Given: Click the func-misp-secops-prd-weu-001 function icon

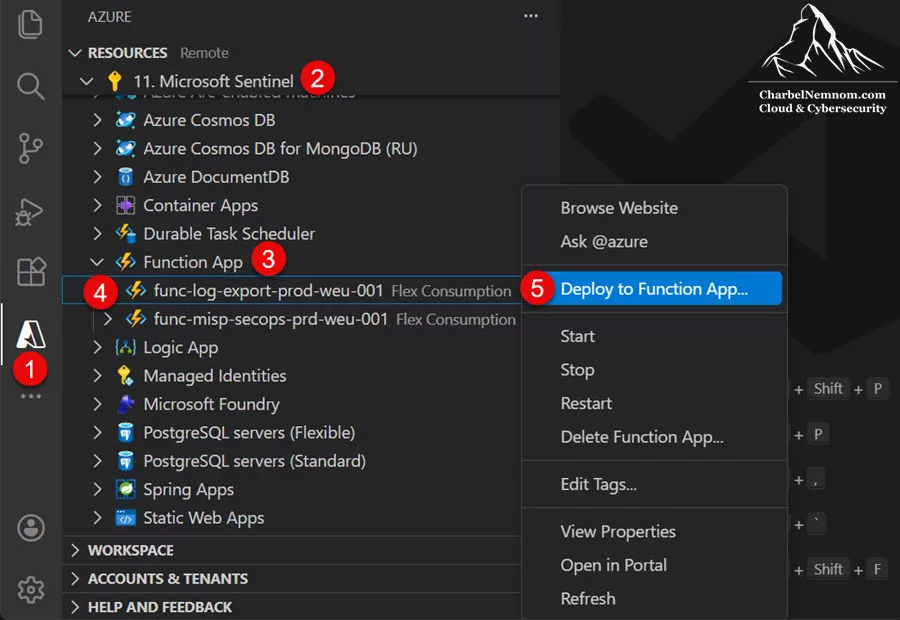Looking at the screenshot, I should click(136, 319).
